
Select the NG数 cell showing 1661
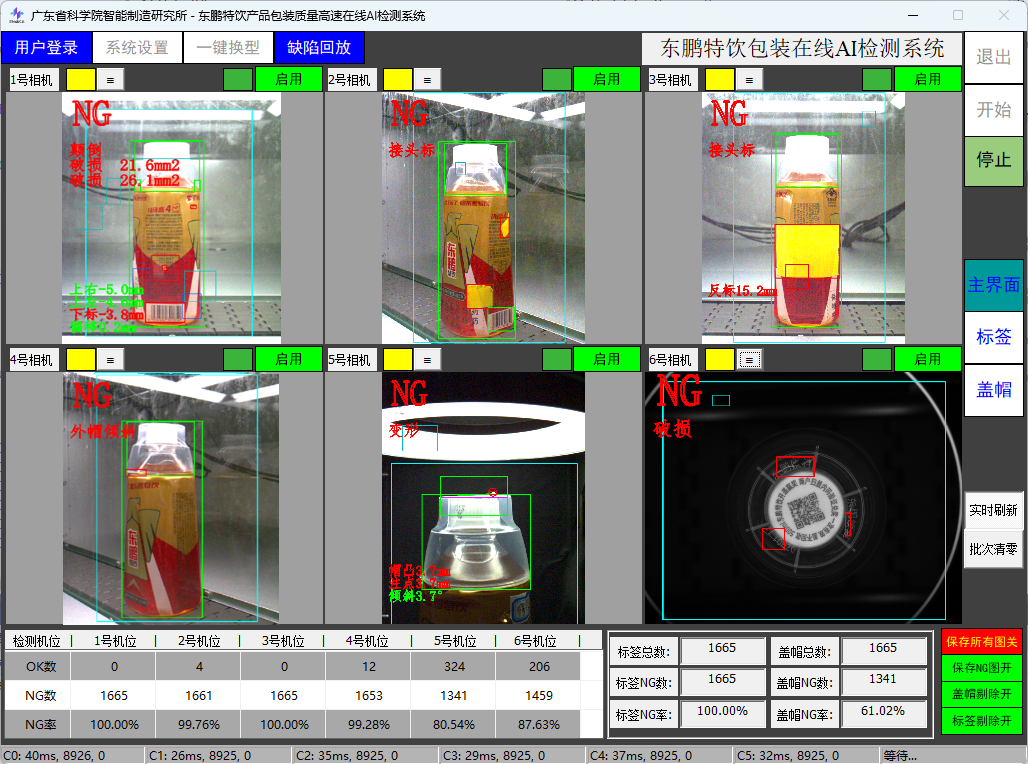199,695
